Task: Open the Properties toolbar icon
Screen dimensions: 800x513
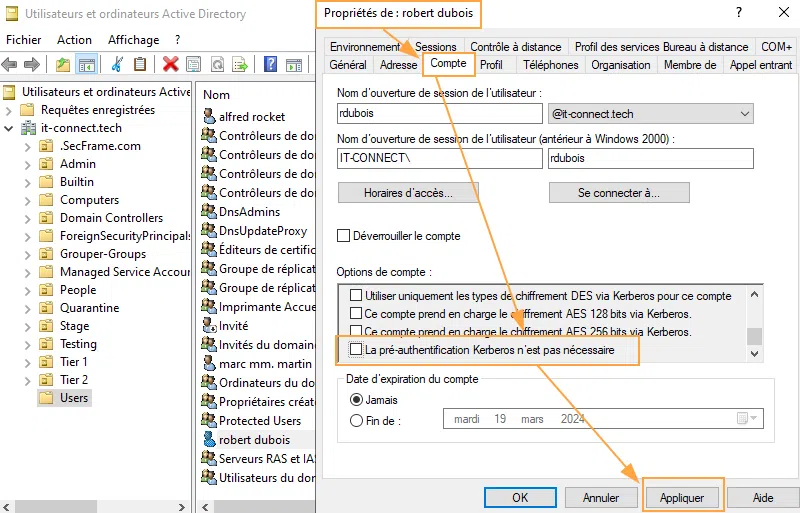Action: coord(193,64)
